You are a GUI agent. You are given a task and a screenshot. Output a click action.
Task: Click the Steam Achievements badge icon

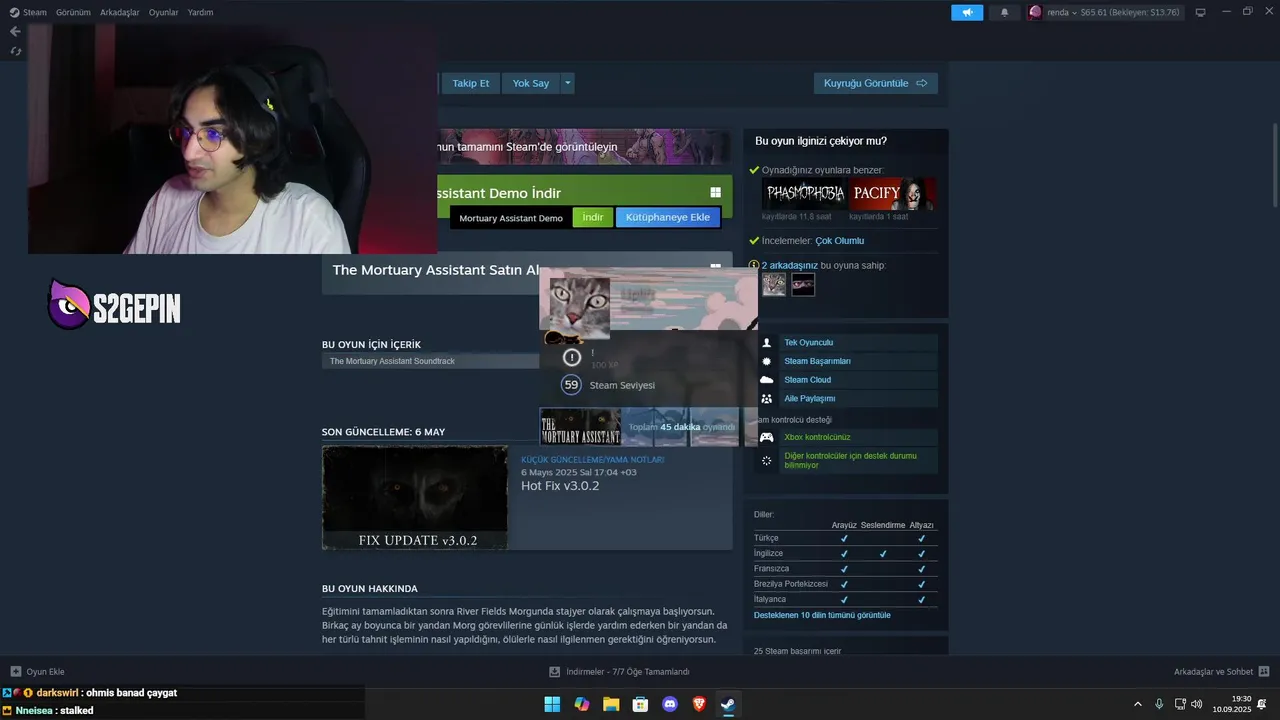pos(767,361)
